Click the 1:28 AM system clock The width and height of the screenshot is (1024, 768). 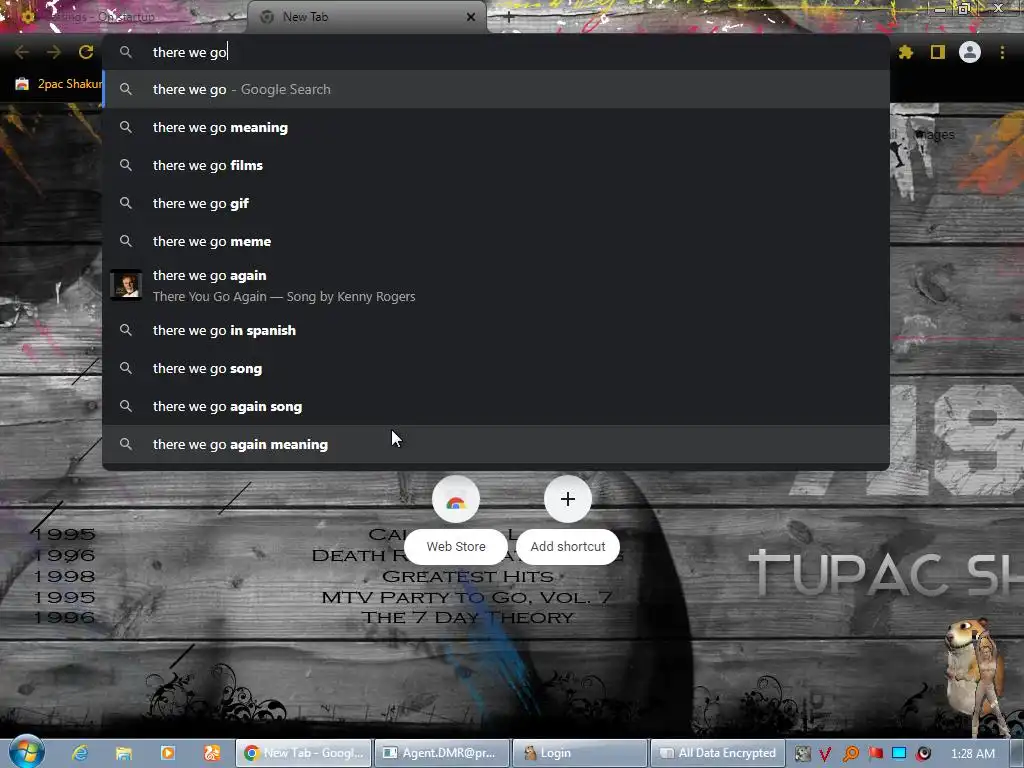(973, 754)
